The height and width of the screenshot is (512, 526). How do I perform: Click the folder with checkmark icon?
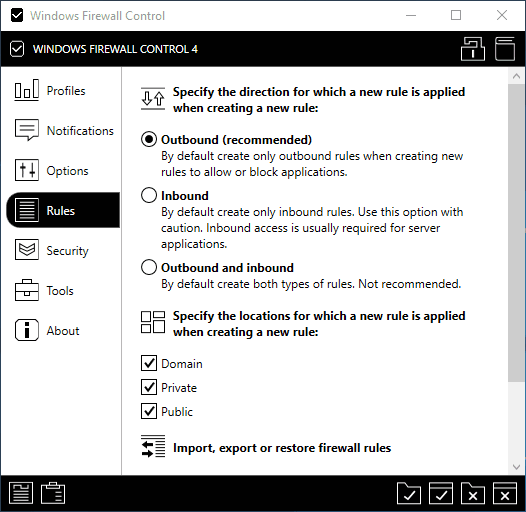pyautogui.click(x=409, y=493)
